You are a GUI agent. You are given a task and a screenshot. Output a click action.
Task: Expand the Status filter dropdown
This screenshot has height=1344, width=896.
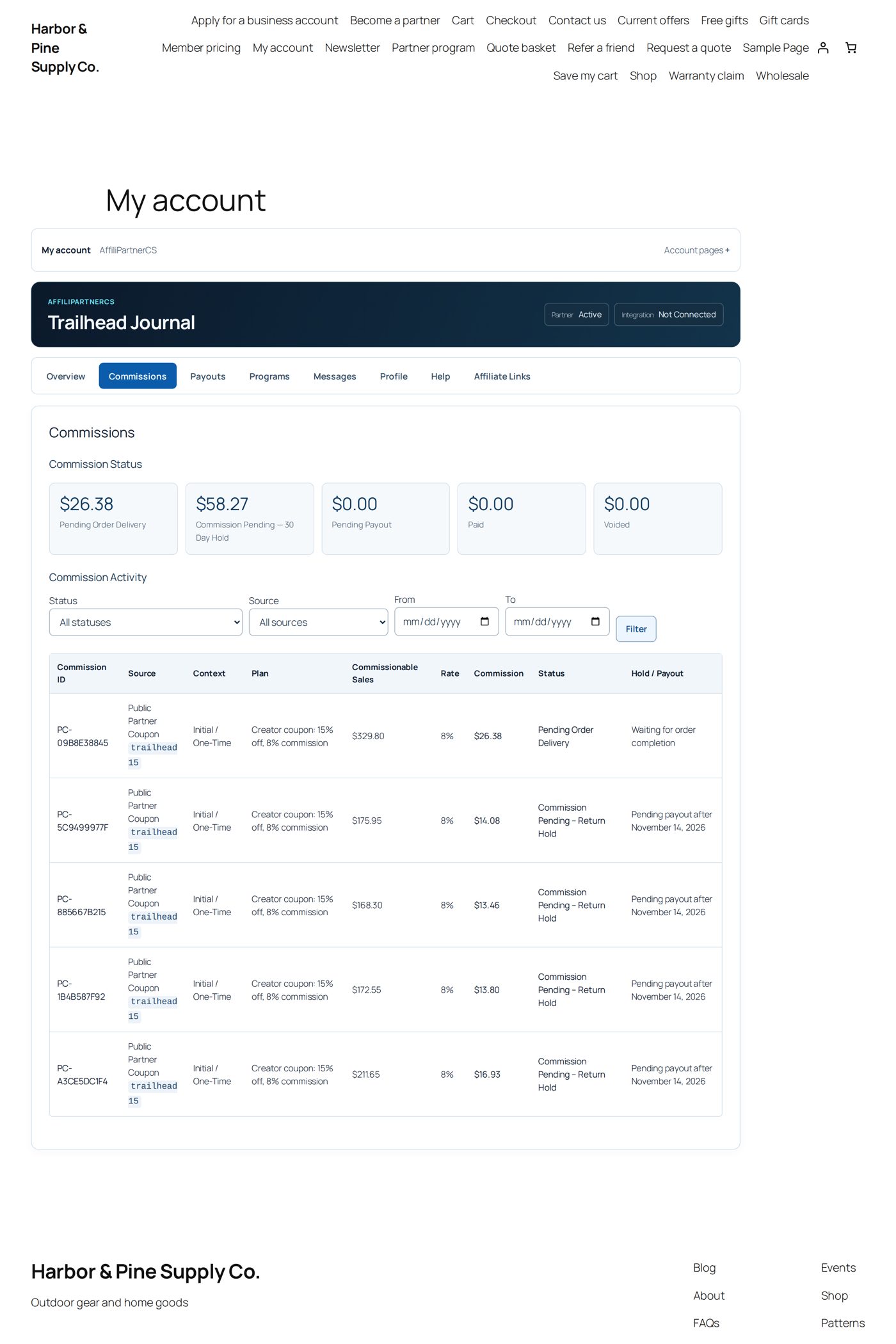click(146, 622)
